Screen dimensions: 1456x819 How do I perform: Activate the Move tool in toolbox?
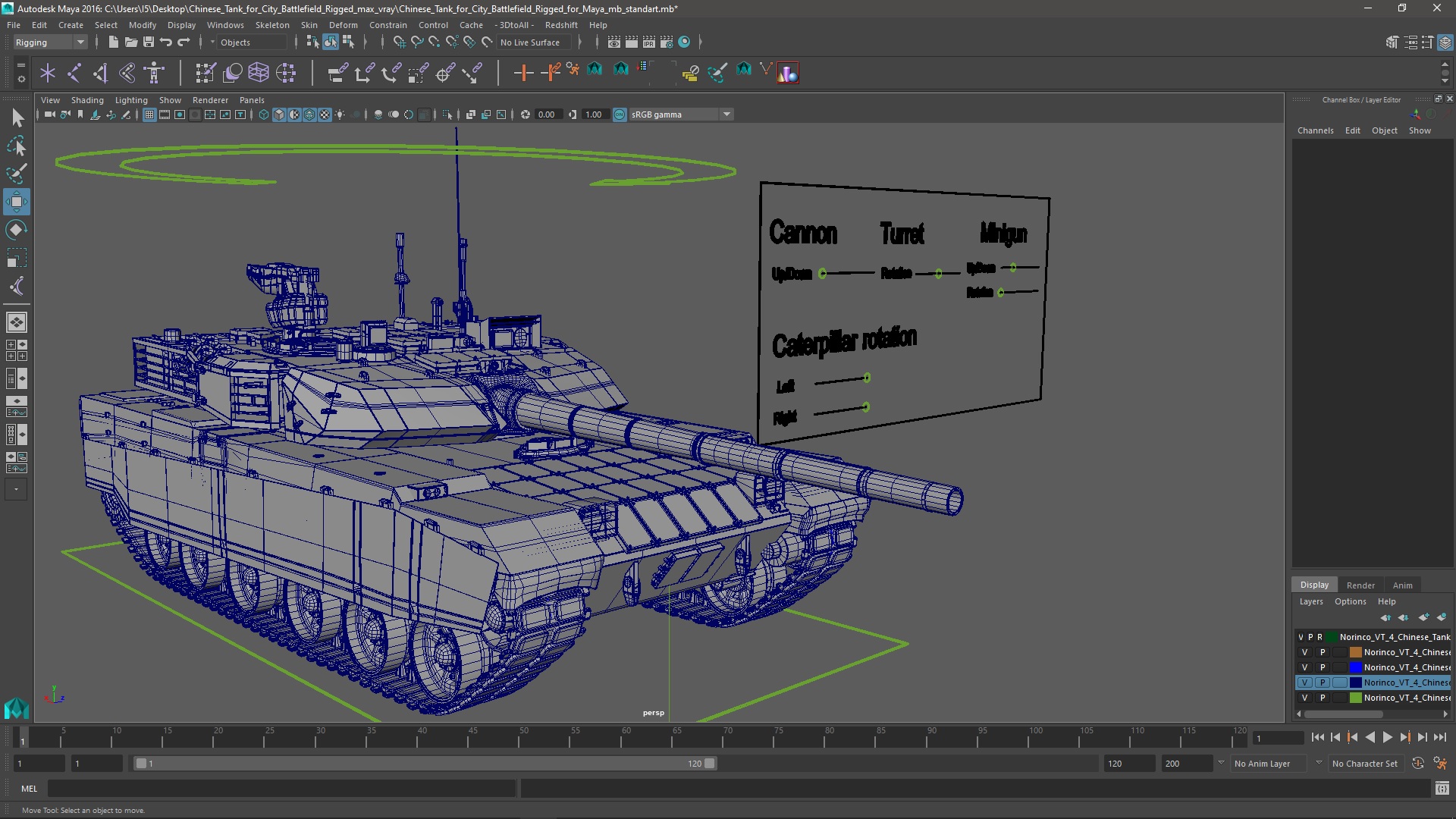[x=17, y=202]
